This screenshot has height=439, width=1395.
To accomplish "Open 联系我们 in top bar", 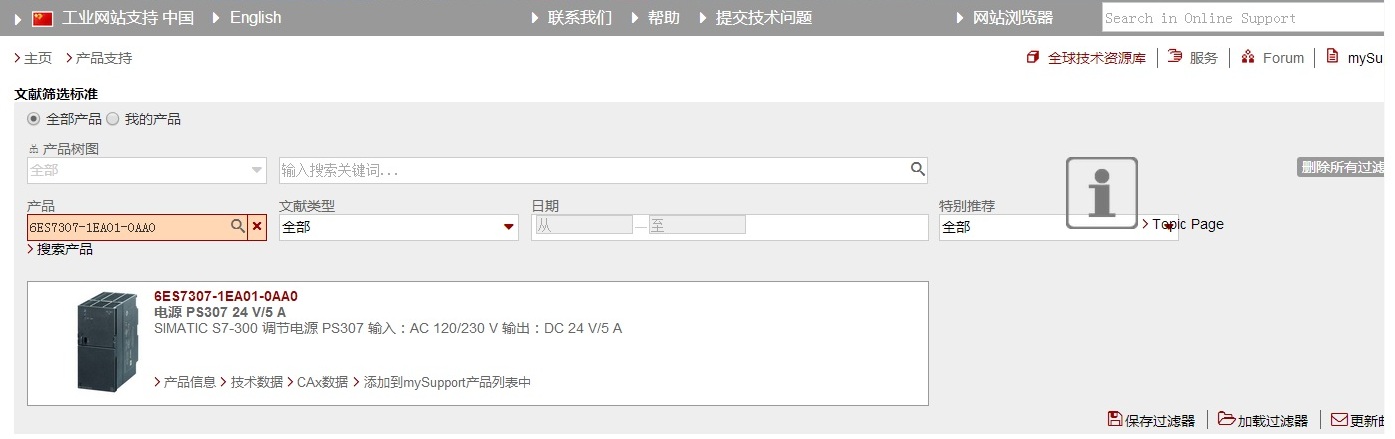I will tap(580, 17).
